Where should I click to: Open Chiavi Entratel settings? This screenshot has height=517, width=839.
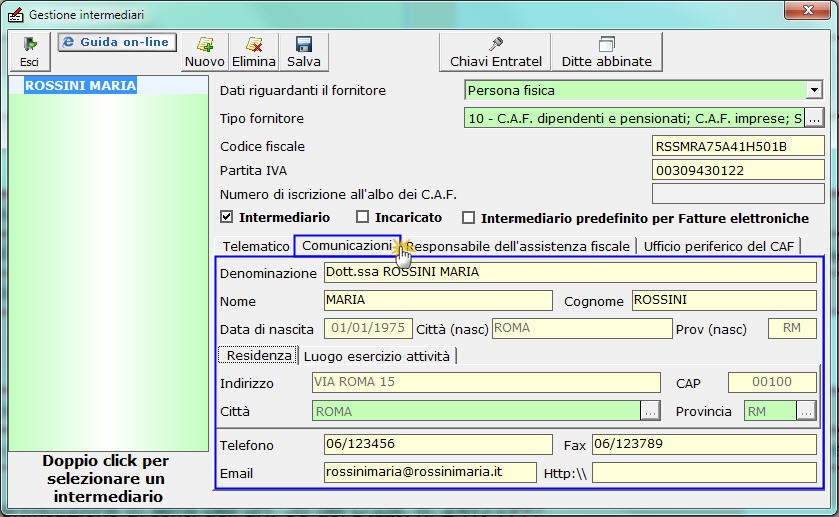click(x=495, y=52)
